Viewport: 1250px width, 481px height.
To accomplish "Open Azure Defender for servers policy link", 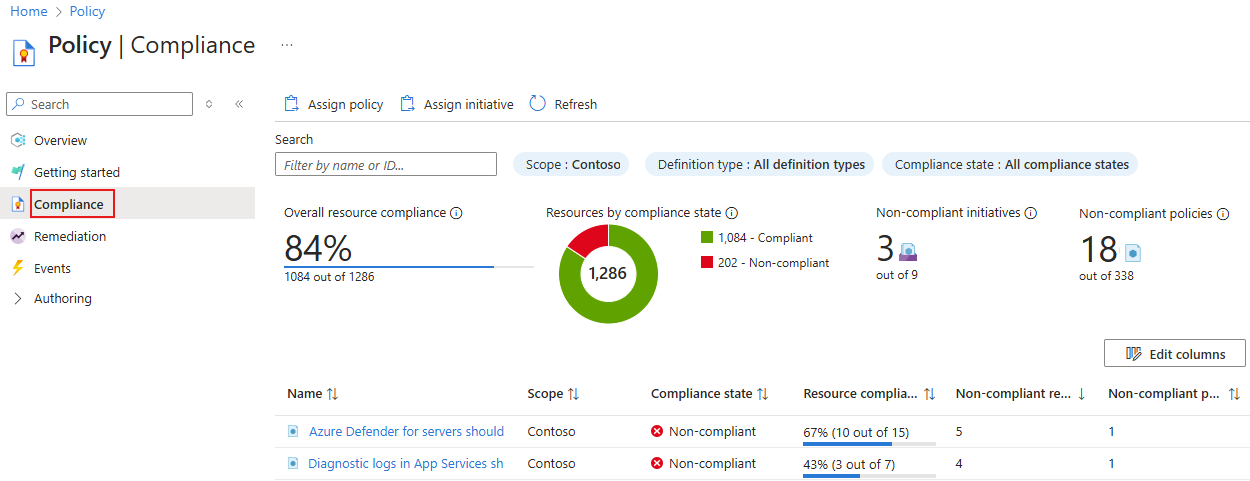I will [406, 432].
